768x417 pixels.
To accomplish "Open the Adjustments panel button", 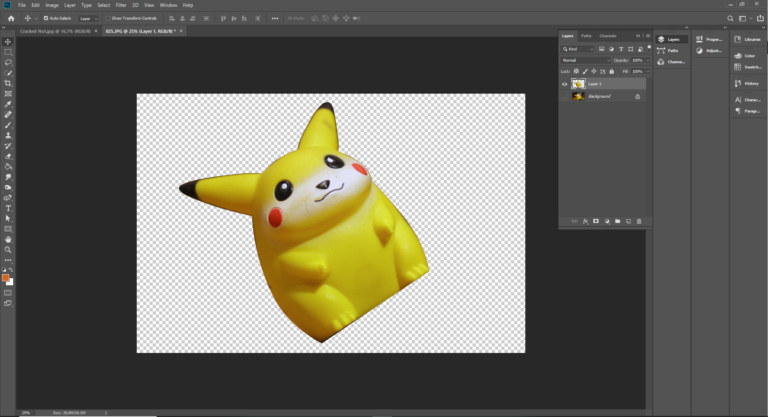I will pyautogui.click(x=710, y=50).
